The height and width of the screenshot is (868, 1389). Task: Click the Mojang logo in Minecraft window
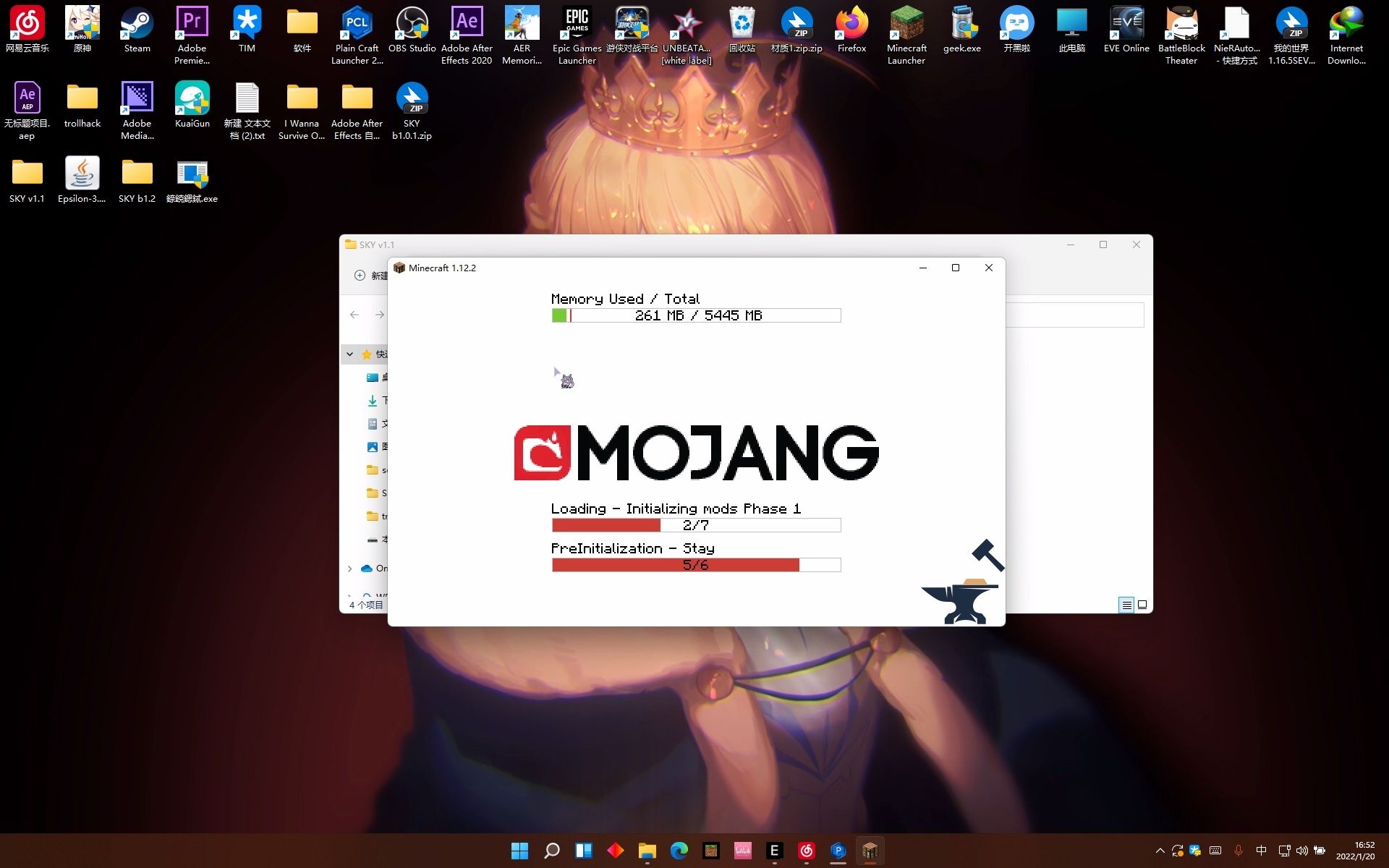[696, 453]
